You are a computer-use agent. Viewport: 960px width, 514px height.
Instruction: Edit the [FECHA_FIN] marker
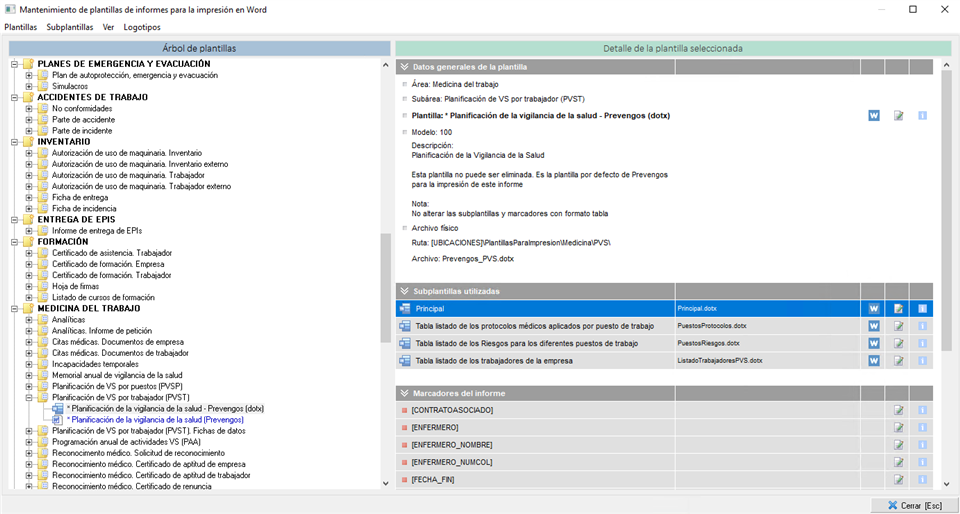click(898, 480)
